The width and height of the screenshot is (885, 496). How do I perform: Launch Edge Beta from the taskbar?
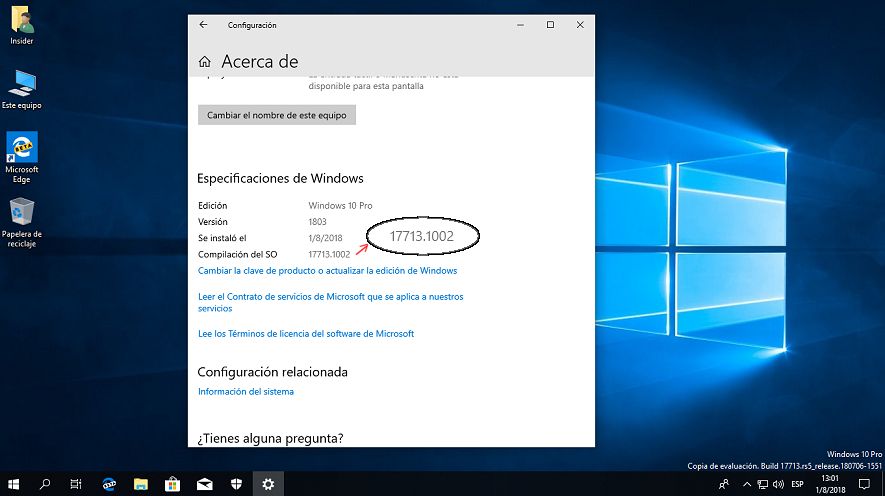[109, 484]
